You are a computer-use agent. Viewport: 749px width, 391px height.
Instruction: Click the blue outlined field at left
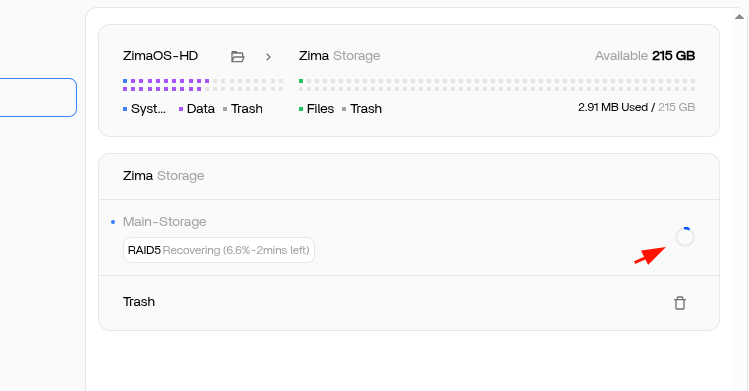click(38, 97)
